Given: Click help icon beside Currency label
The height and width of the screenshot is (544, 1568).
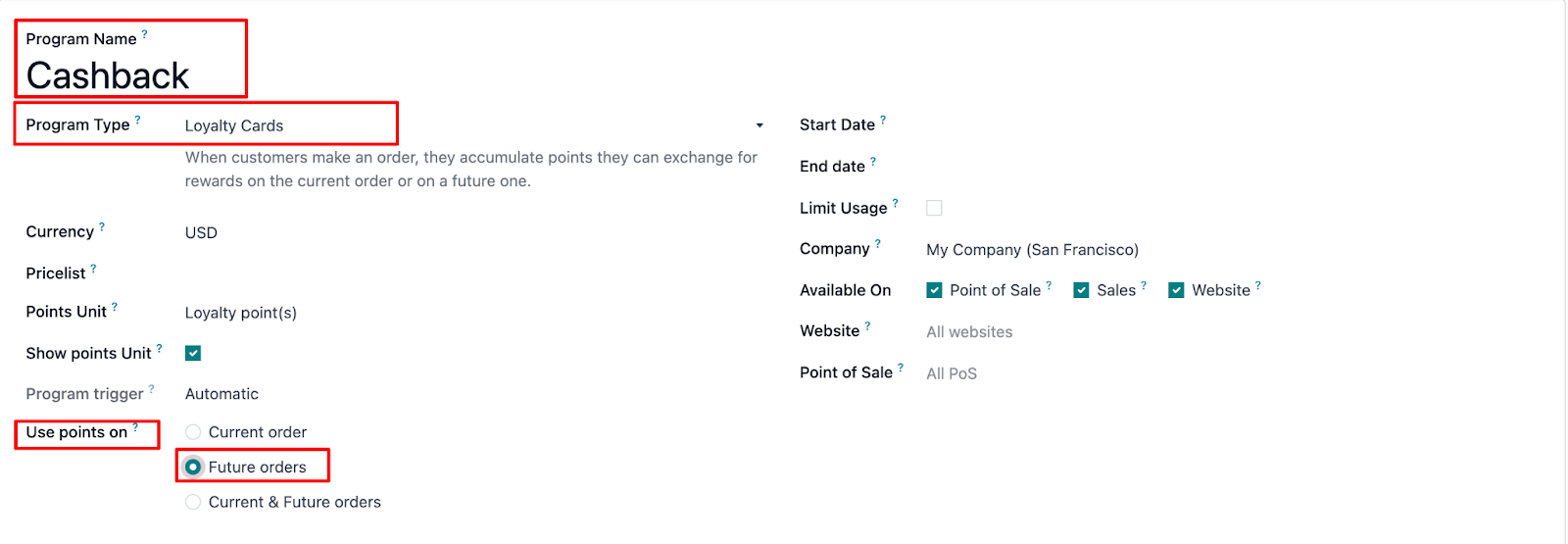Looking at the screenshot, I should point(102,226).
